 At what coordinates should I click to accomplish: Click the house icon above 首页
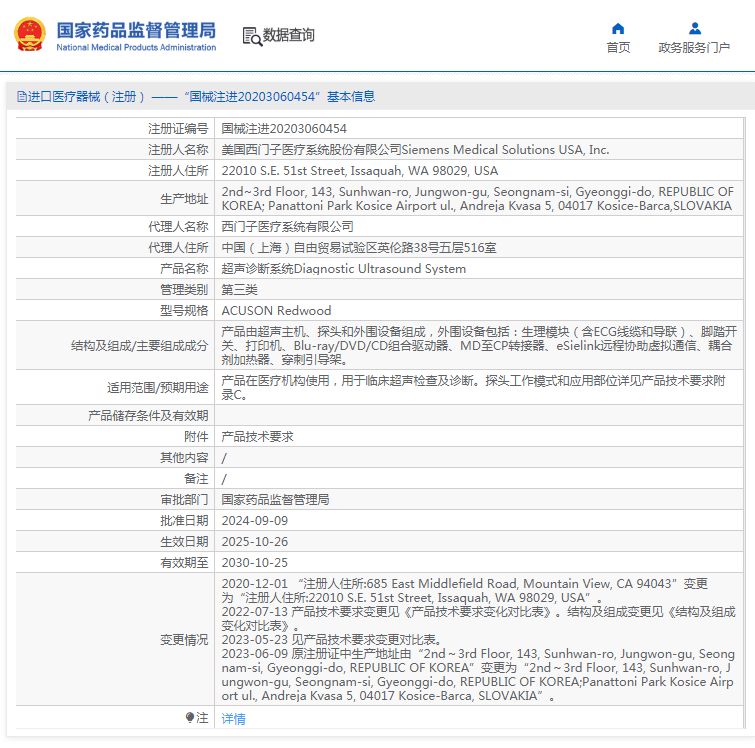click(618, 28)
